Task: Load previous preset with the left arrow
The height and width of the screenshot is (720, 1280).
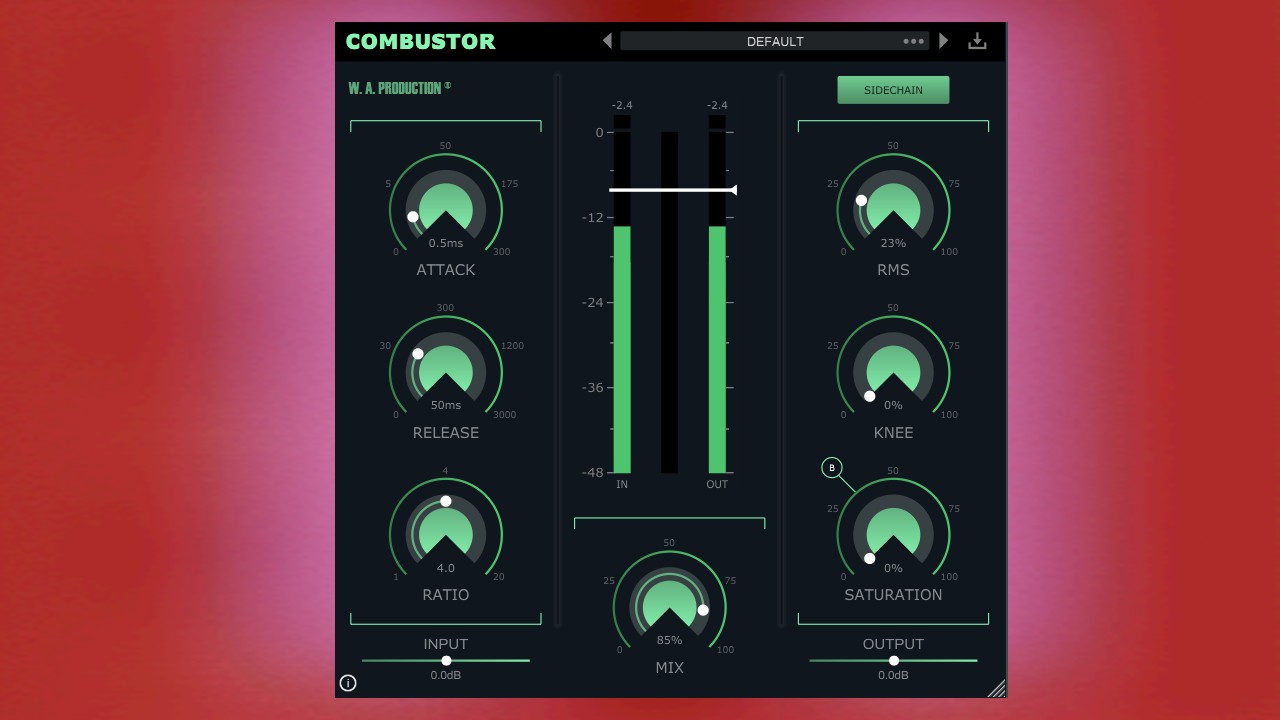Action: tap(607, 41)
